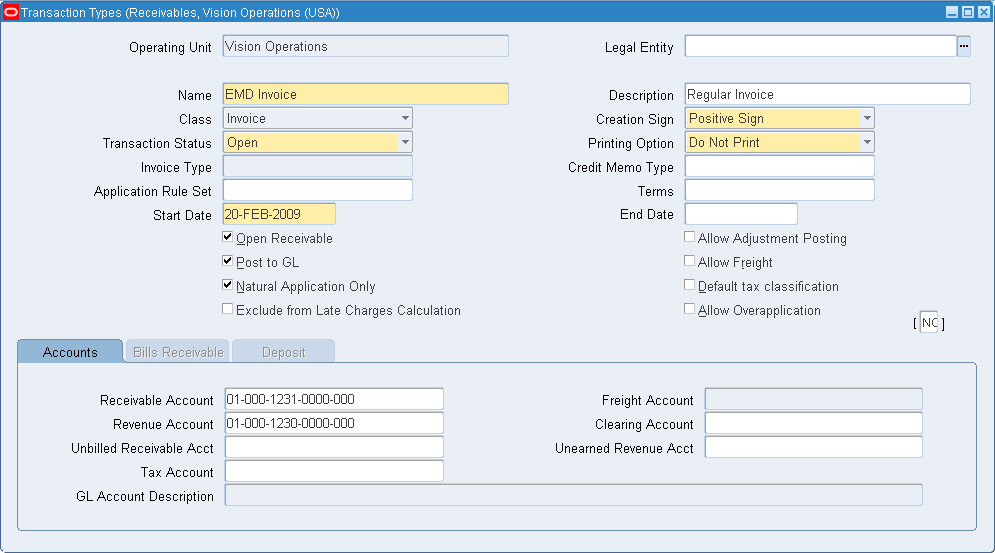Screen dimensions: 995x553
Task: Click the Clearing Account field
Action: coord(814,423)
